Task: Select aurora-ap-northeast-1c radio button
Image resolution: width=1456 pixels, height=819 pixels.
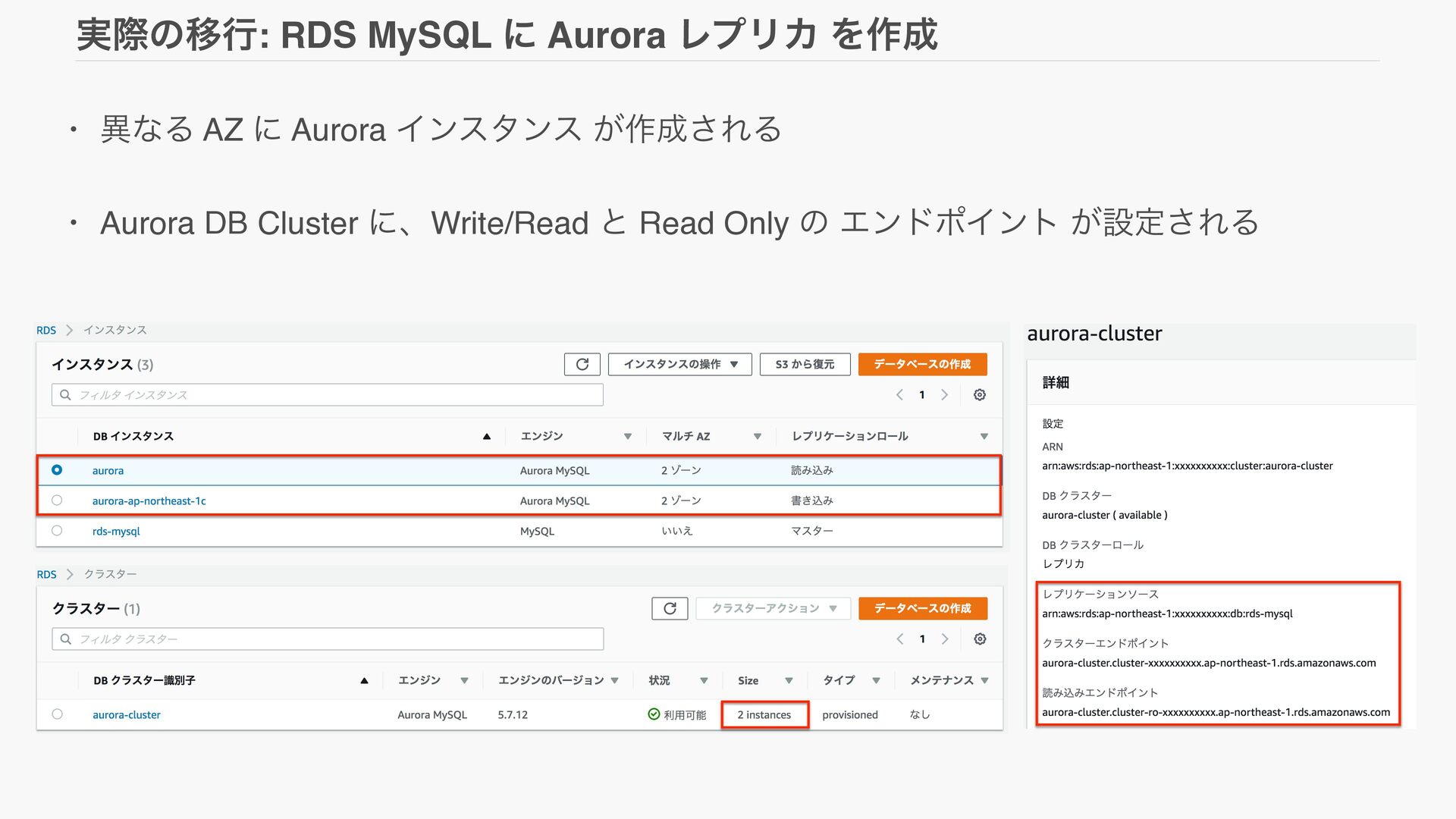Action: 57,500
